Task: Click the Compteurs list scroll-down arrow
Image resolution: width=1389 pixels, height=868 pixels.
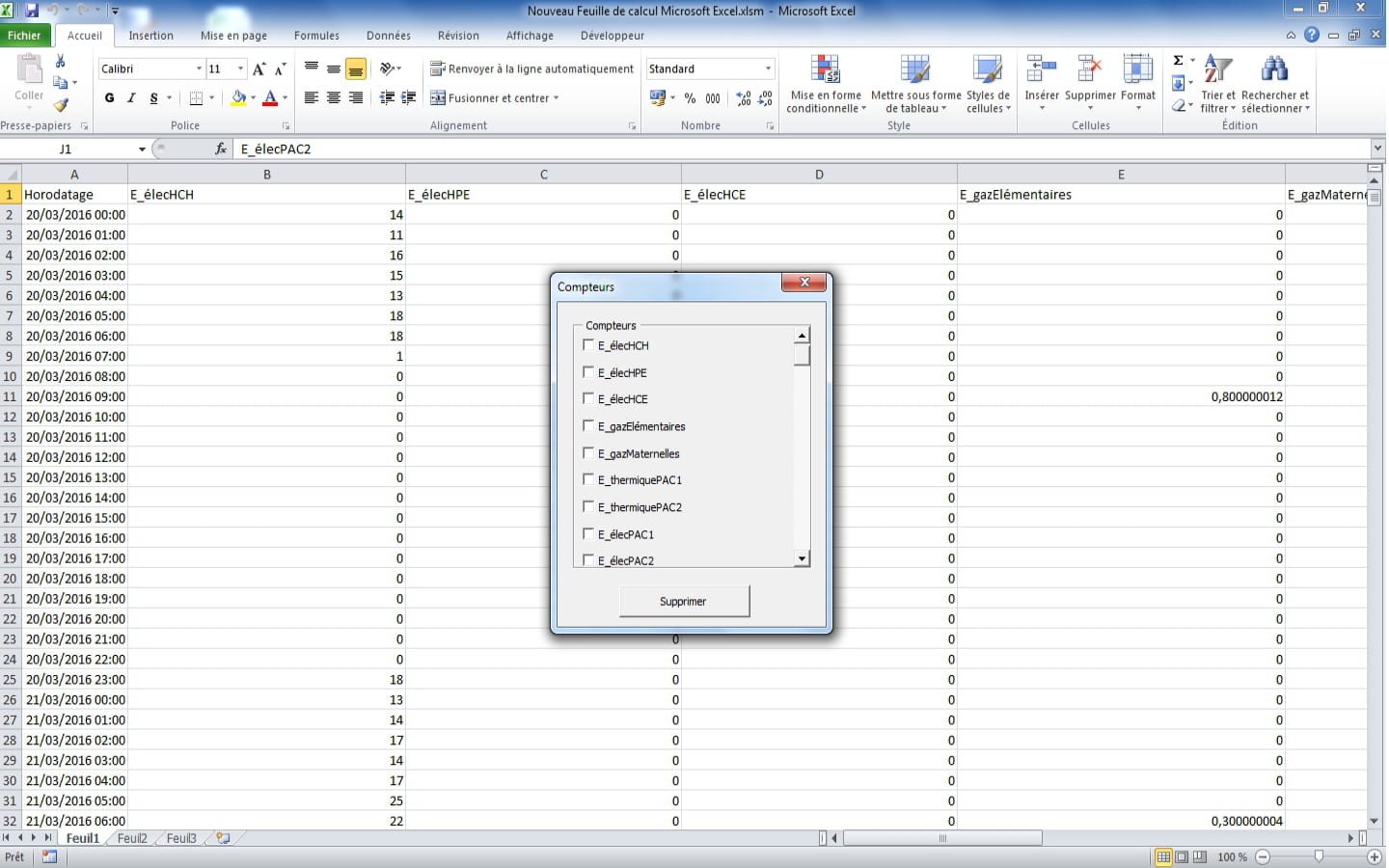Action: tap(802, 558)
